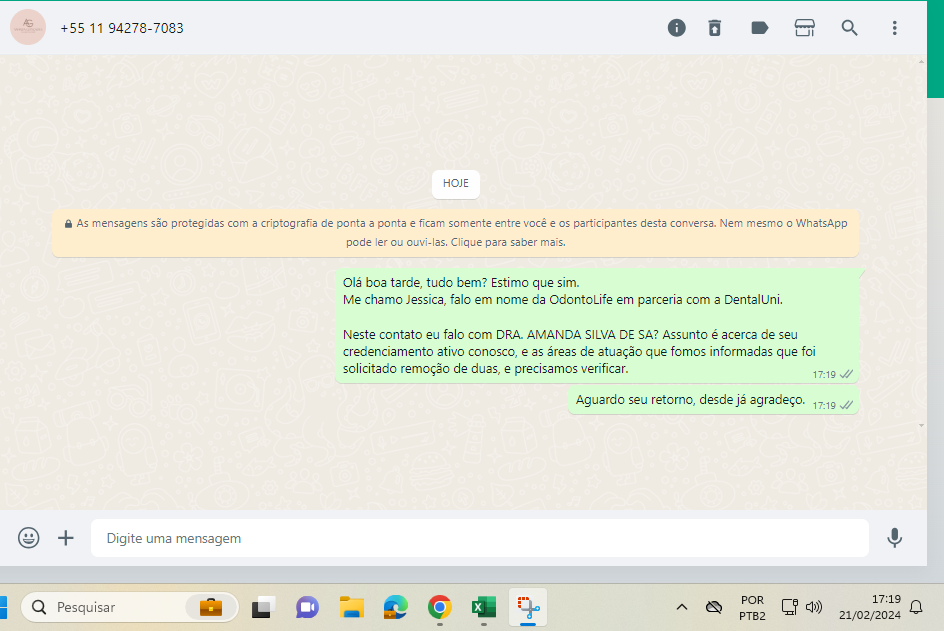944x631 pixels.
Task: Click the cloud sync off tray icon
Action: 714,607
